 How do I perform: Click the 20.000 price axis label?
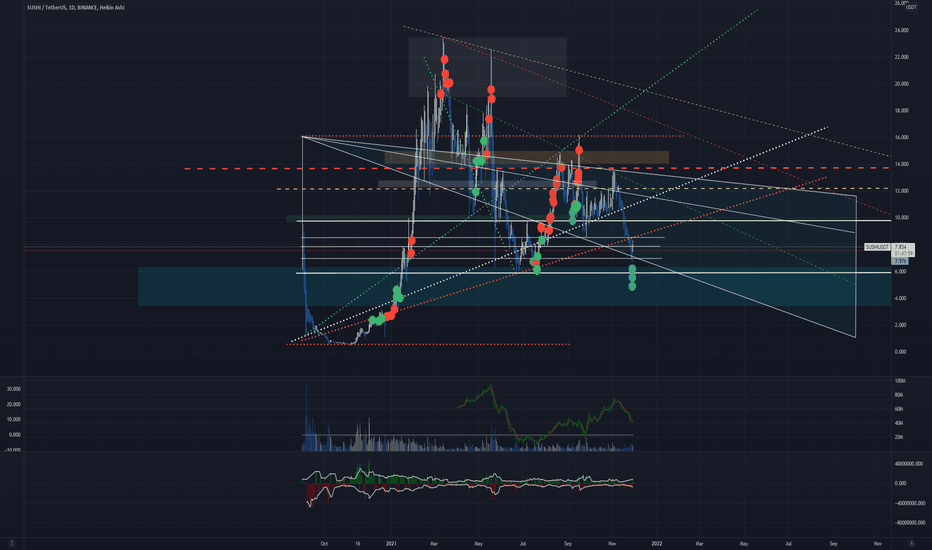tap(901, 84)
